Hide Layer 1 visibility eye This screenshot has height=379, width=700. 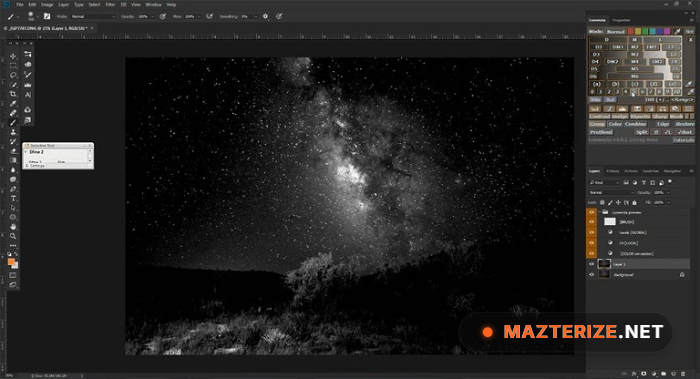click(592, 264)
